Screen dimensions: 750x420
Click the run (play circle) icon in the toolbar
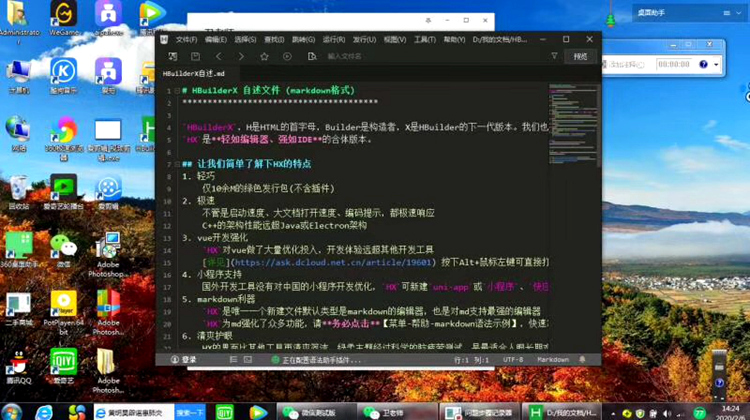tap(287, 56)
